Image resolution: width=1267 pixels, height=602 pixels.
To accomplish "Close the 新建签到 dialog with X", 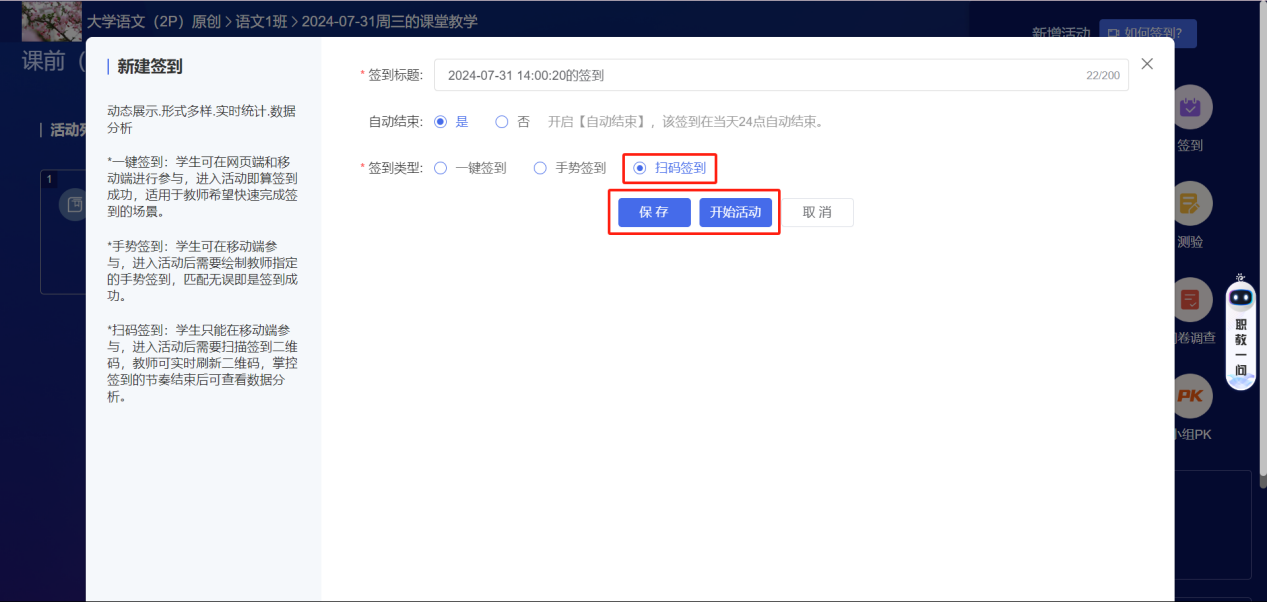I will pos(1147,64).
